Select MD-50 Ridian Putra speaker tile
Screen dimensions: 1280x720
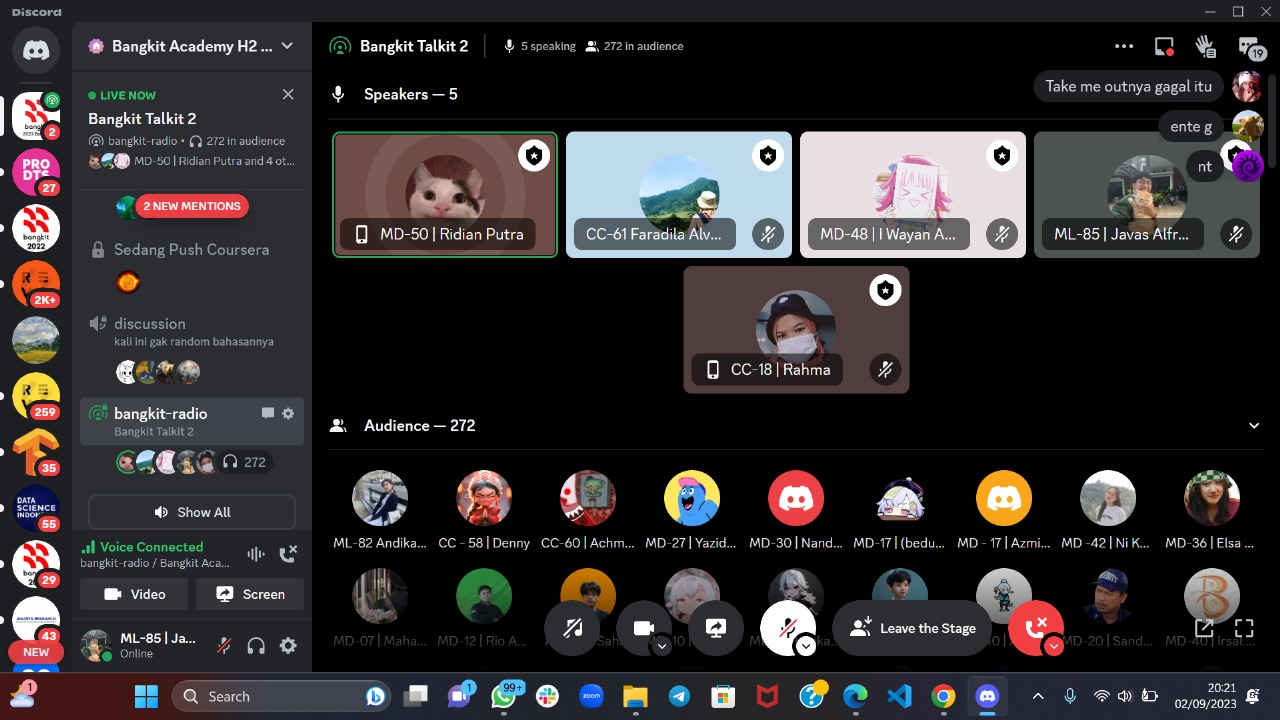tap(445, 195)
